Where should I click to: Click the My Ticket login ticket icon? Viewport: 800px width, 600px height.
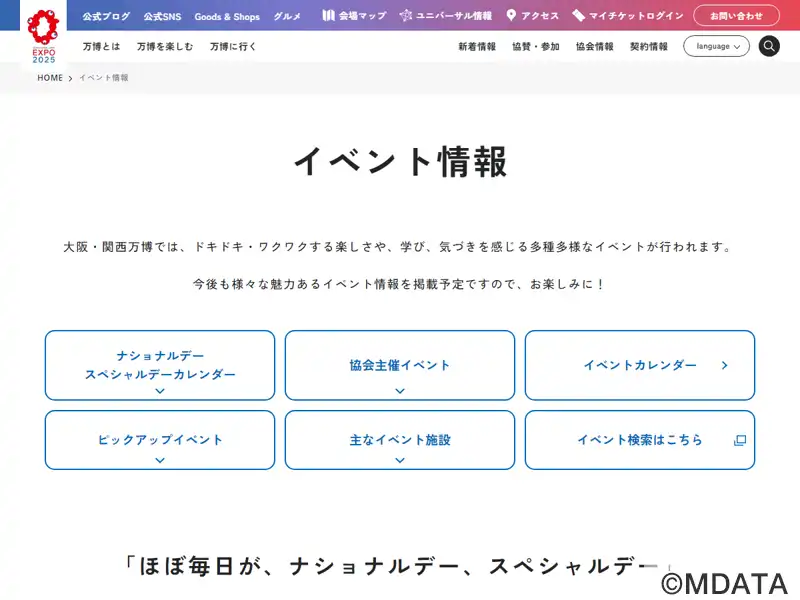coord(578,16)
